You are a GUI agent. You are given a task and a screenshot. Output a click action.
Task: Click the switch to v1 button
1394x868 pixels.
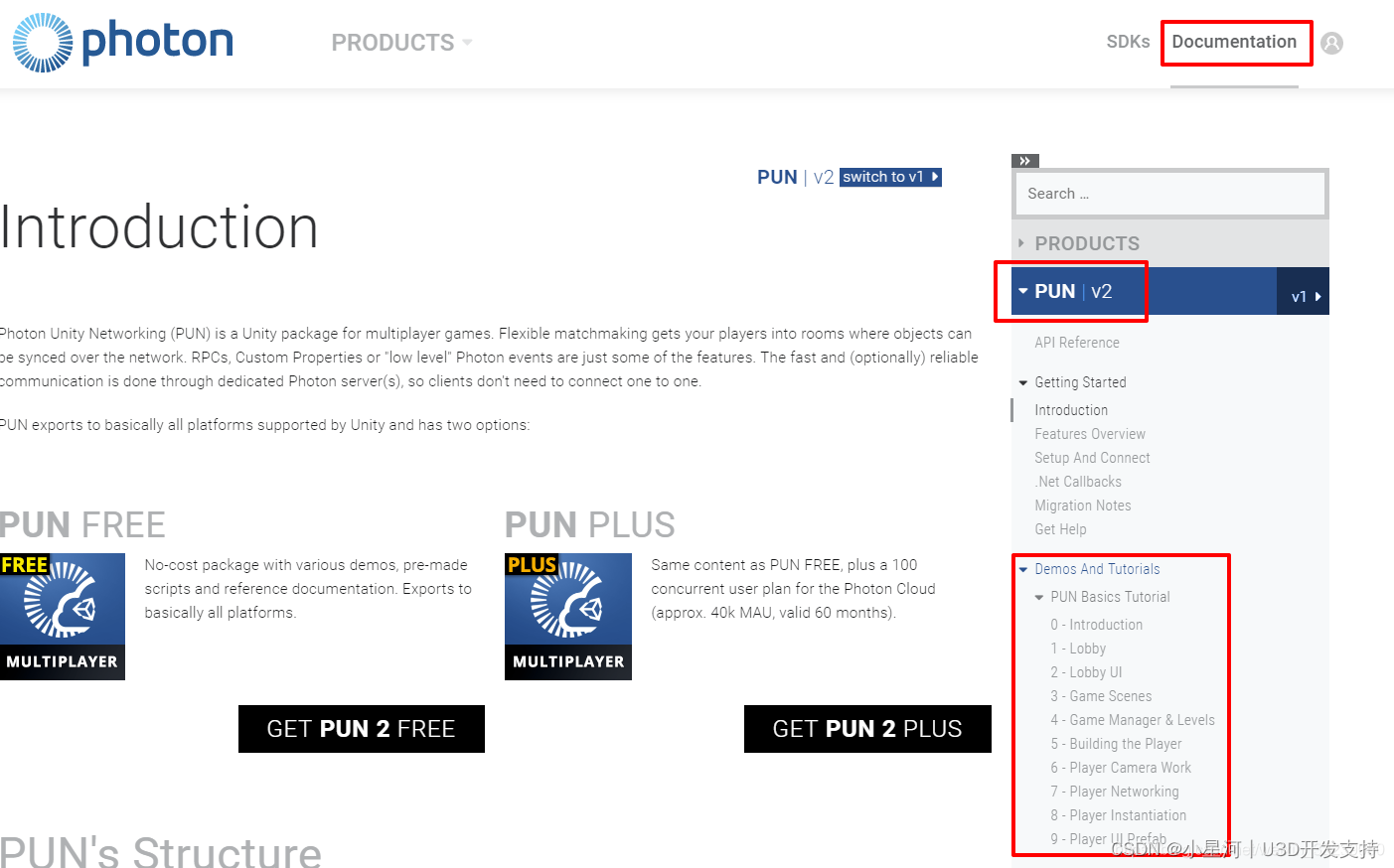(x=890, y=177)
